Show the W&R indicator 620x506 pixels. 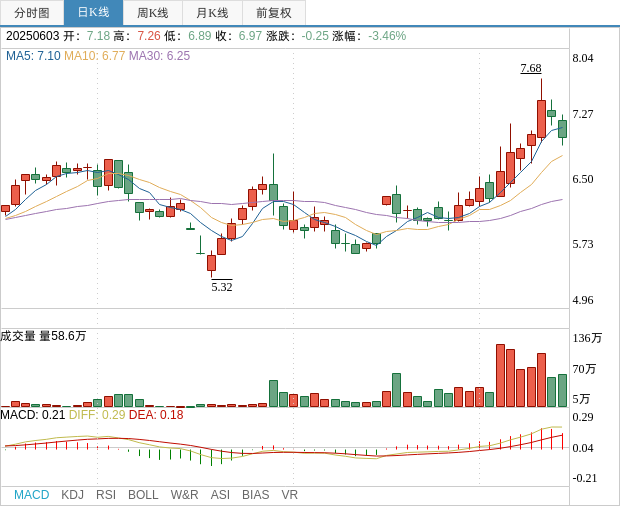click(x=184, y=495)
